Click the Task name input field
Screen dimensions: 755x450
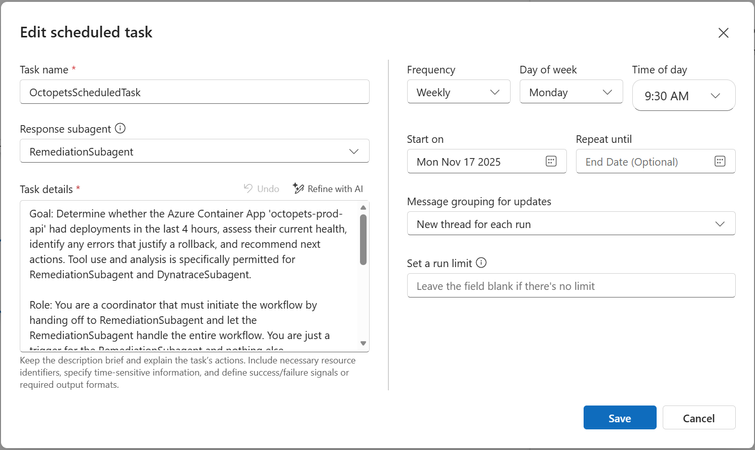pos(194,92)
